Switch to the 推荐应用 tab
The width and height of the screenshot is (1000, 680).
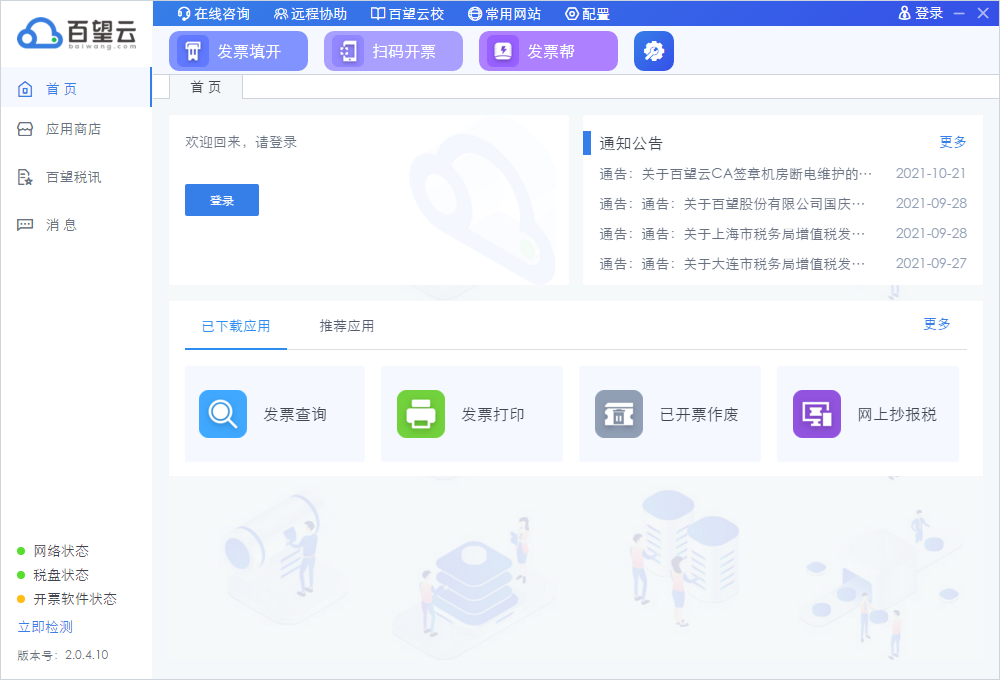coord(347,326)
